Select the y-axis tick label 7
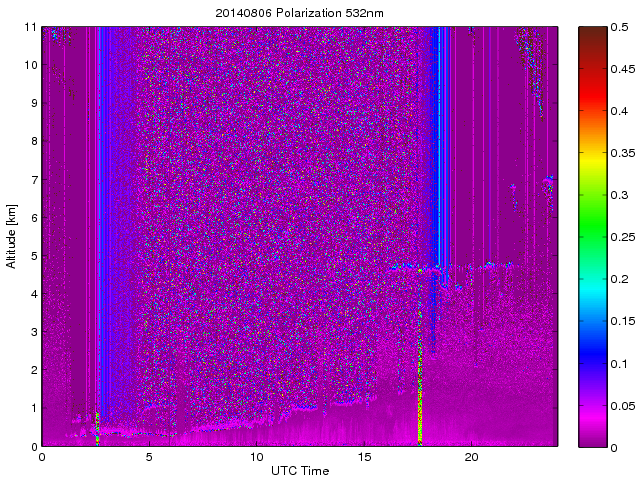The width and height of the screenshot is (640, 480). pyautogui.click(x=33, y=180)
